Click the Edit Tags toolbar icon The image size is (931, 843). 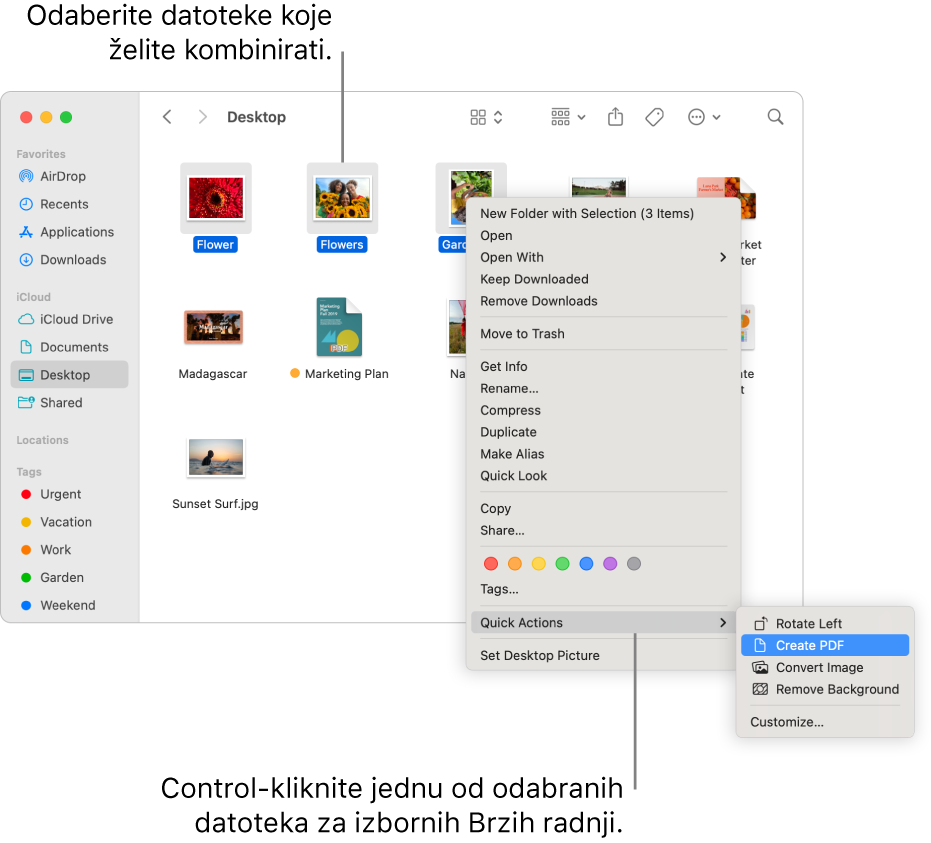[654, 117]
